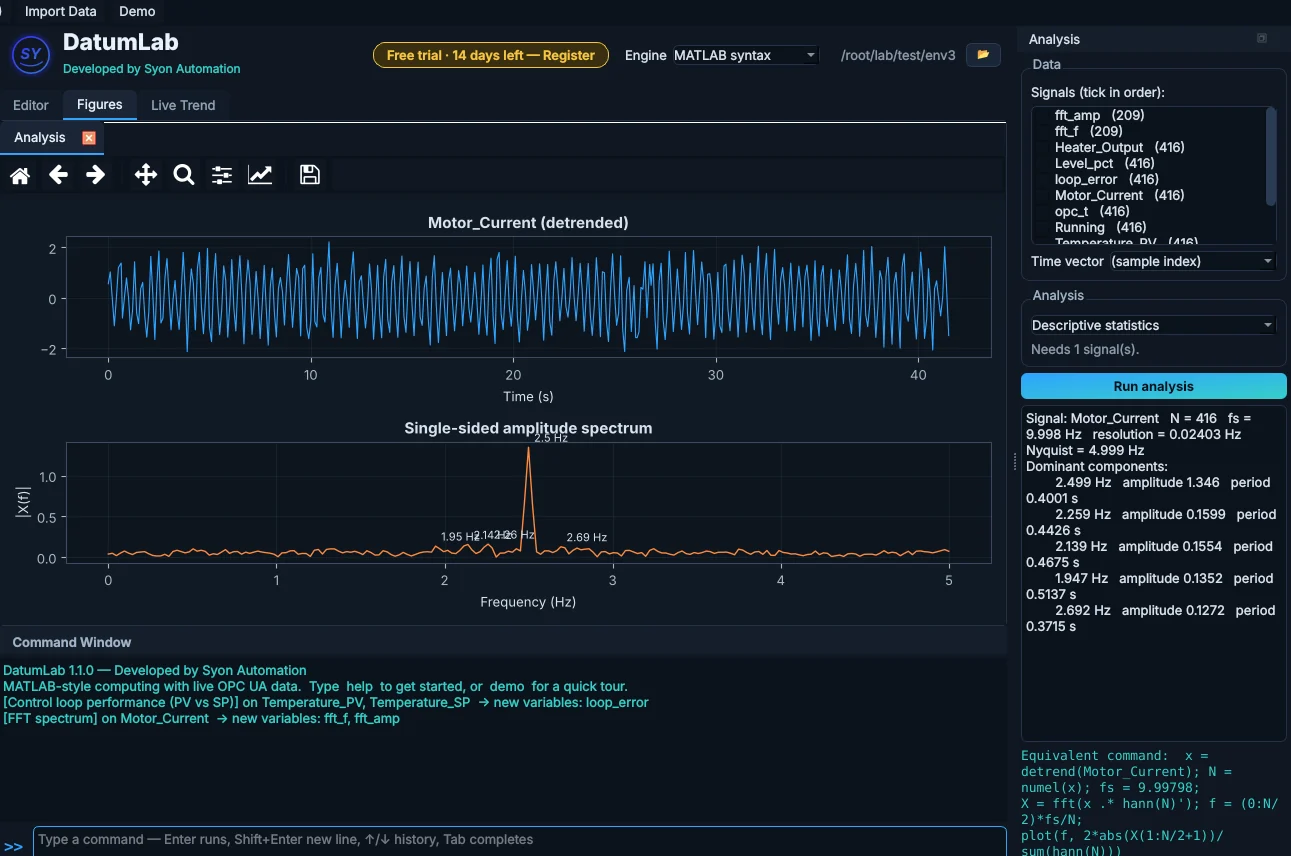Open the Demo menu
This screenshot has width=1291, height=856.
tap(137, 11)
